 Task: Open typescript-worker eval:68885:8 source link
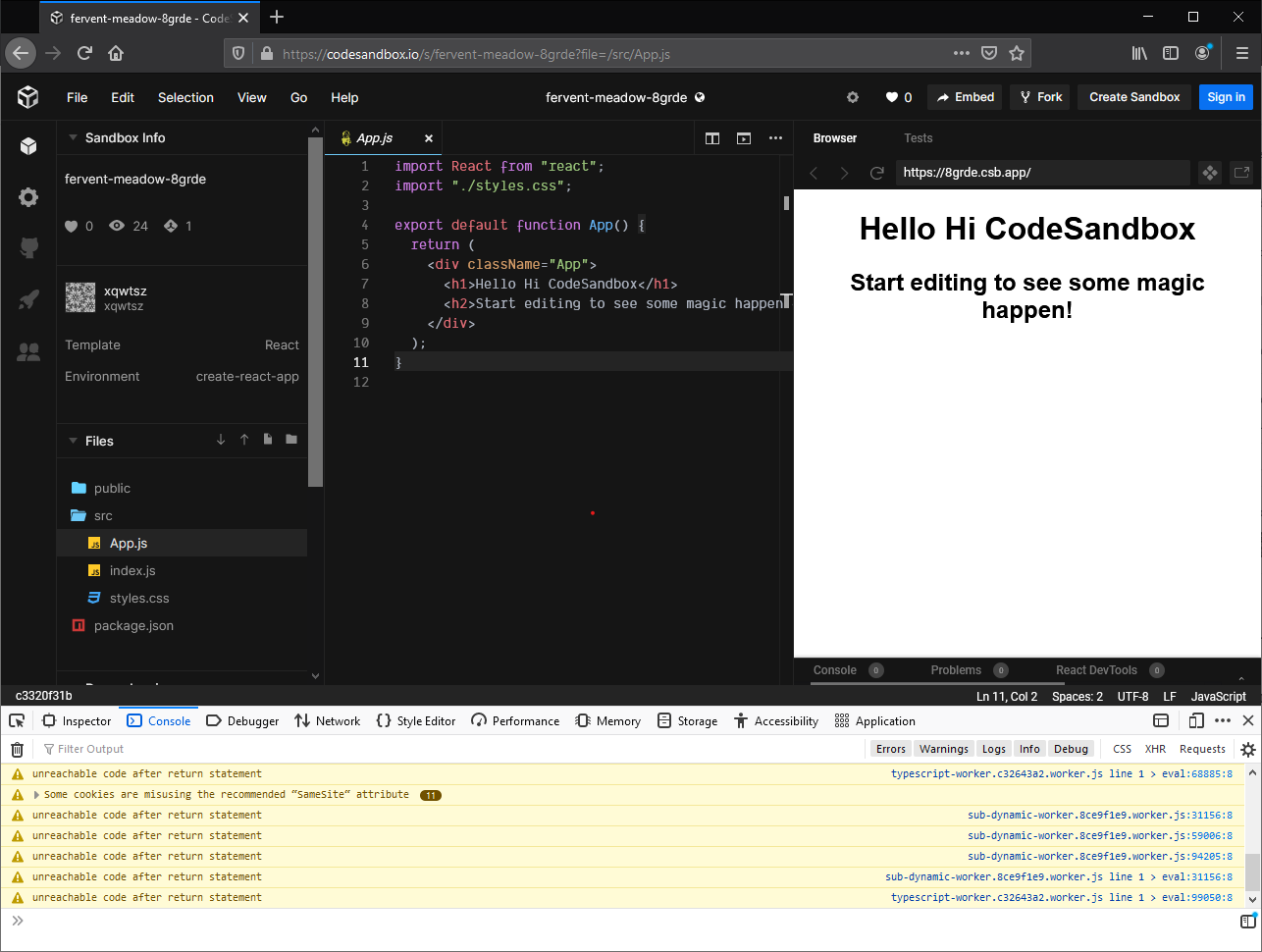[1062, 774]
